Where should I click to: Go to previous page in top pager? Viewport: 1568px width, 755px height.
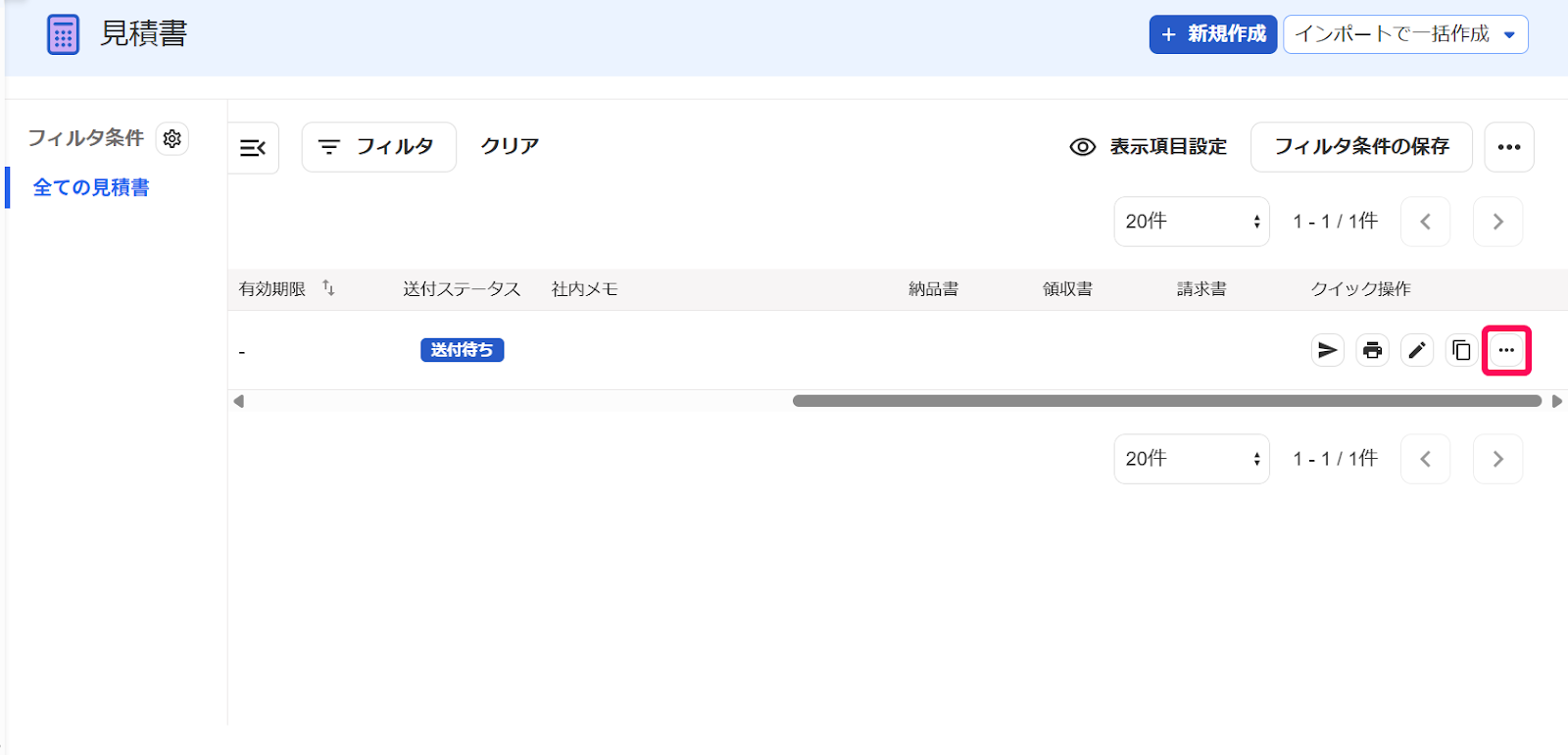pyautogui.click(x=1426, y=222)
